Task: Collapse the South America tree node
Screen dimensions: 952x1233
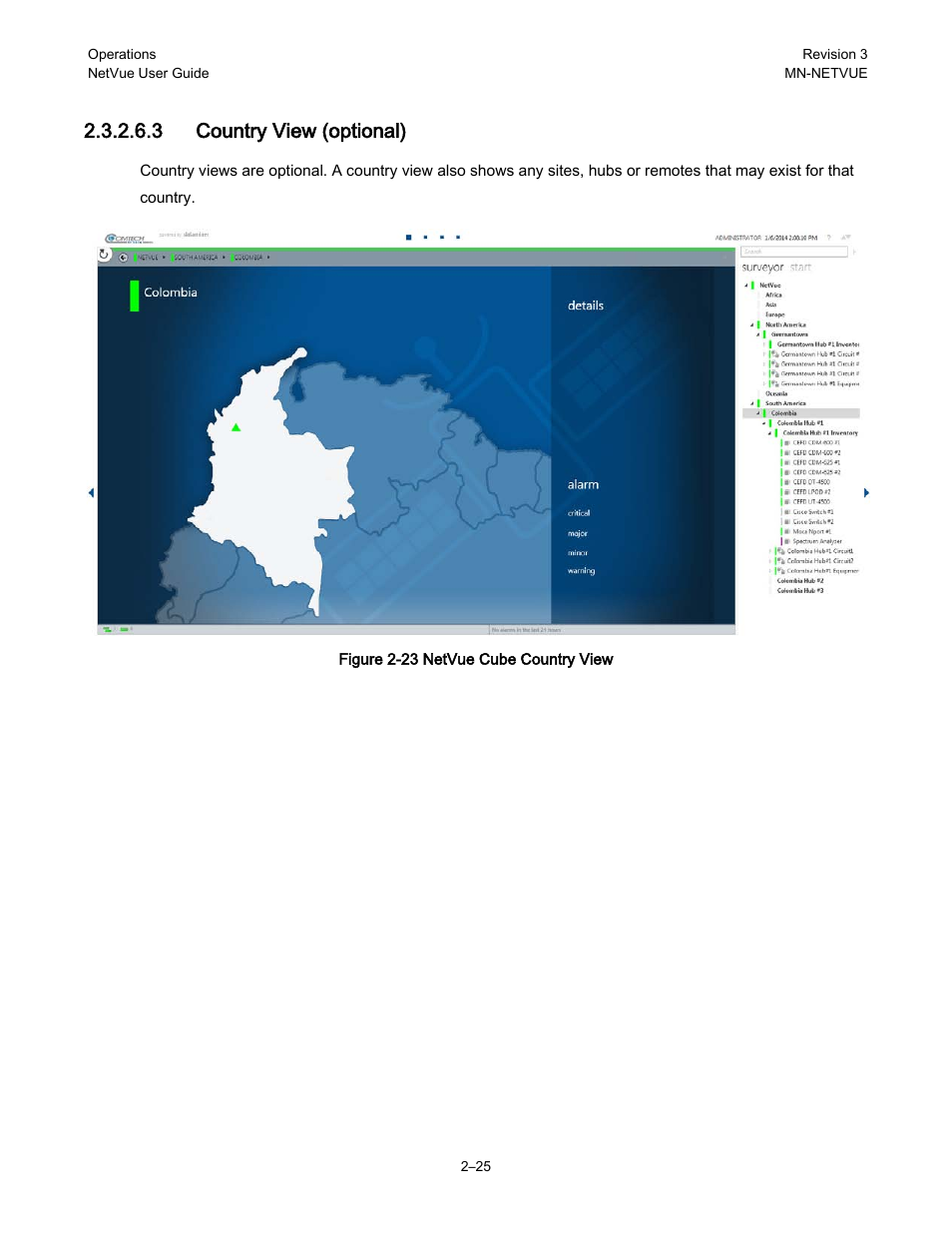Action: pyautogui.click(x=751, y=404)
